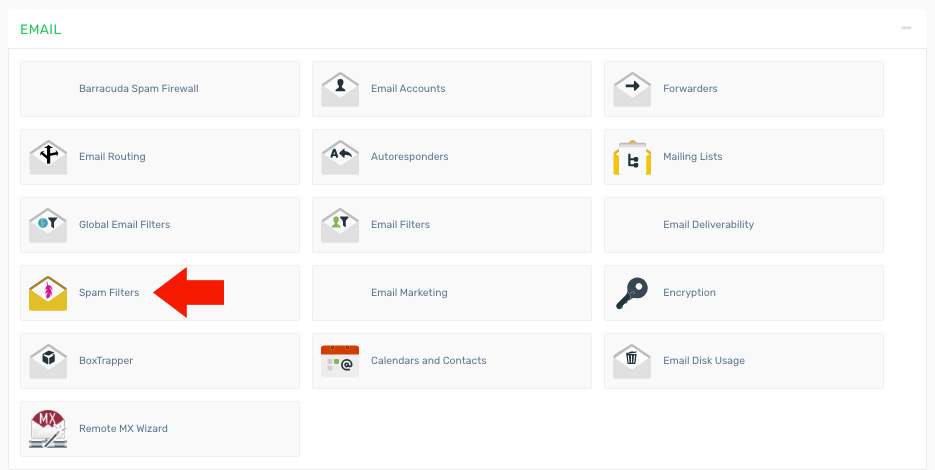This screenshot has width=935, height=470.
Task: Click the Autoresponders envelope icon
Action: (x=340, y=157)
